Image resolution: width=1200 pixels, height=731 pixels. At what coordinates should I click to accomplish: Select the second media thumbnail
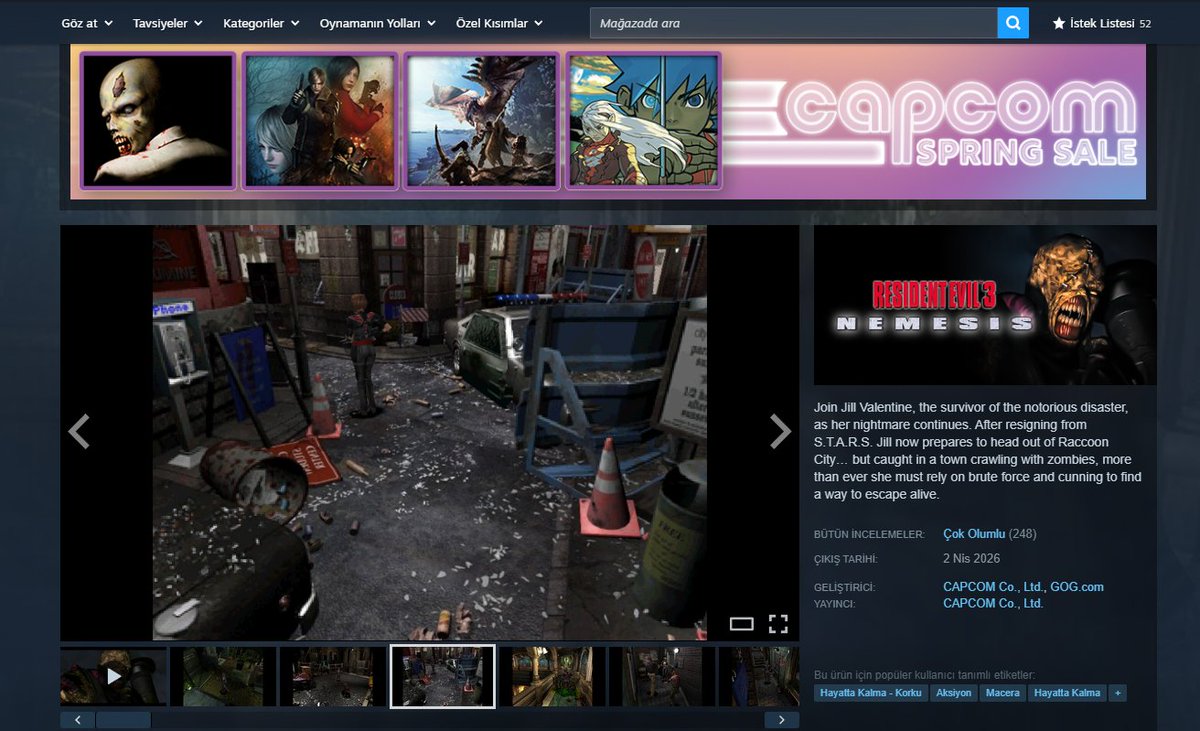223,677
